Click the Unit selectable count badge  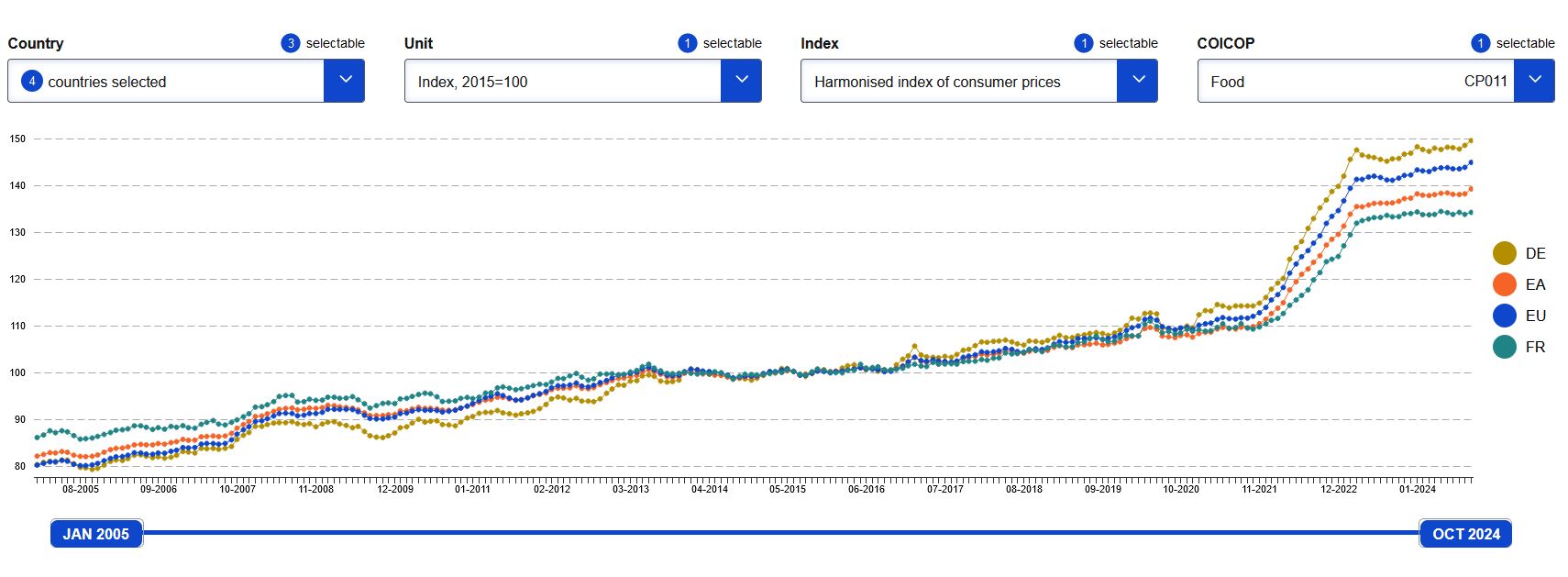688,43
